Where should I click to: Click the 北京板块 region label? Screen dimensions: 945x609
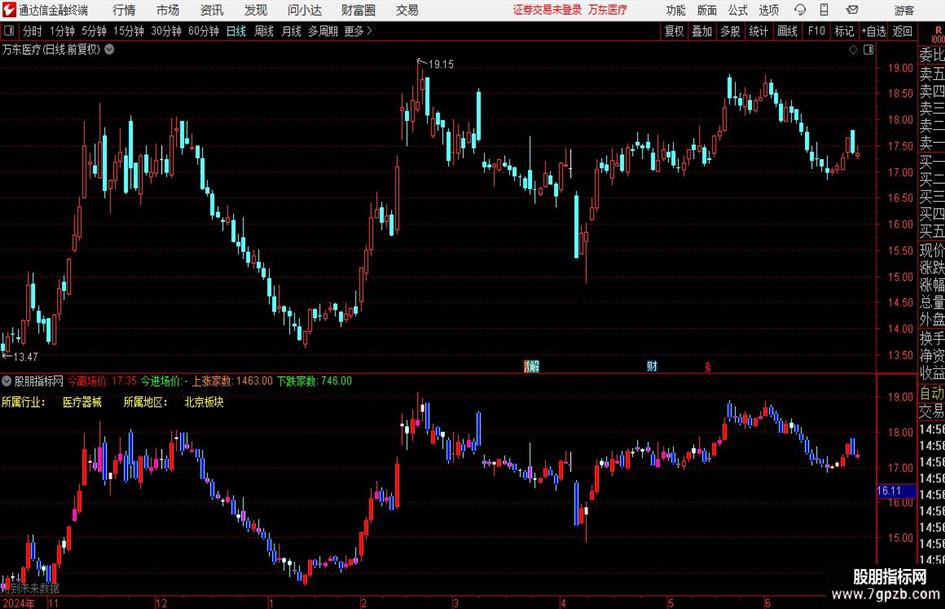(x=204, y=402)
